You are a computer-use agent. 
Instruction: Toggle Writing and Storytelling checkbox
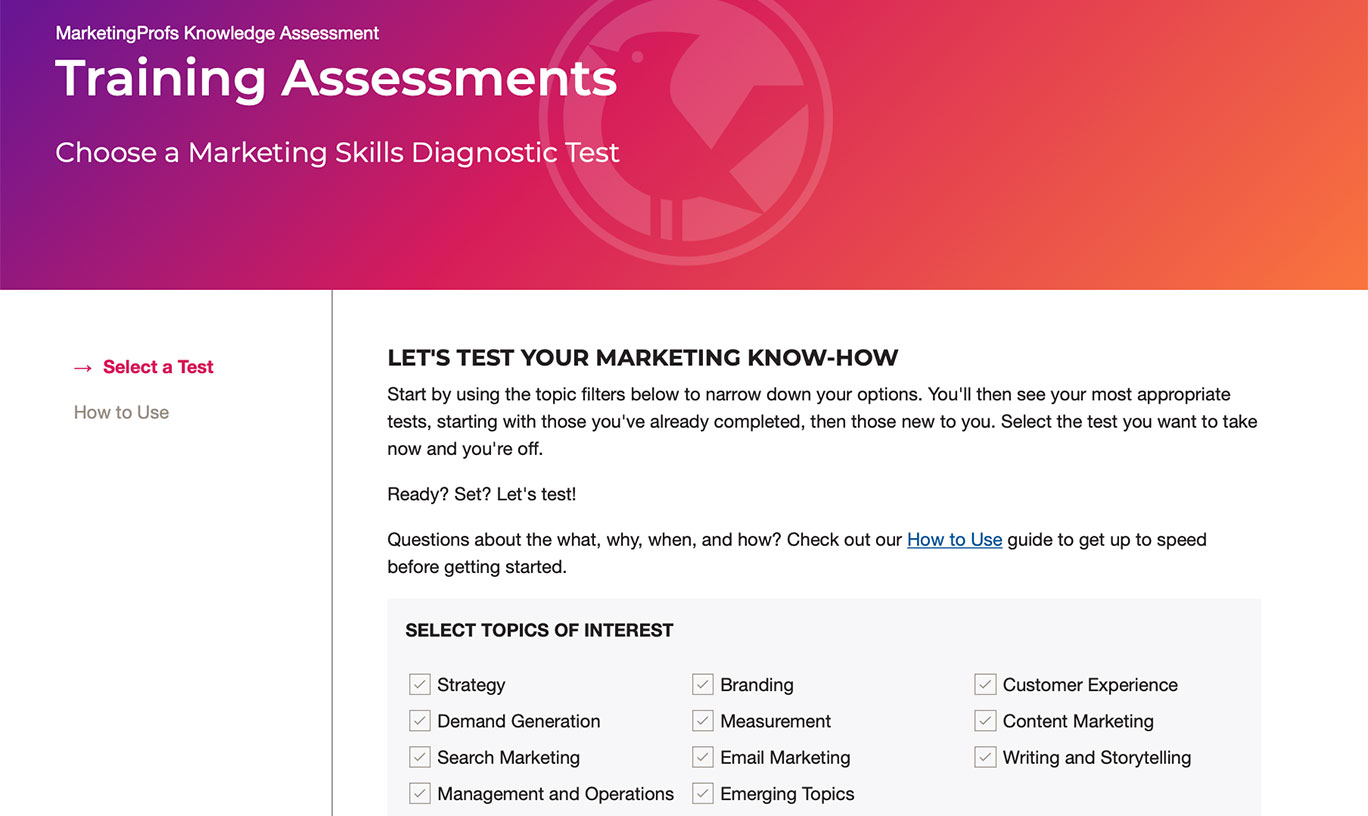click(x=985, y=757)
